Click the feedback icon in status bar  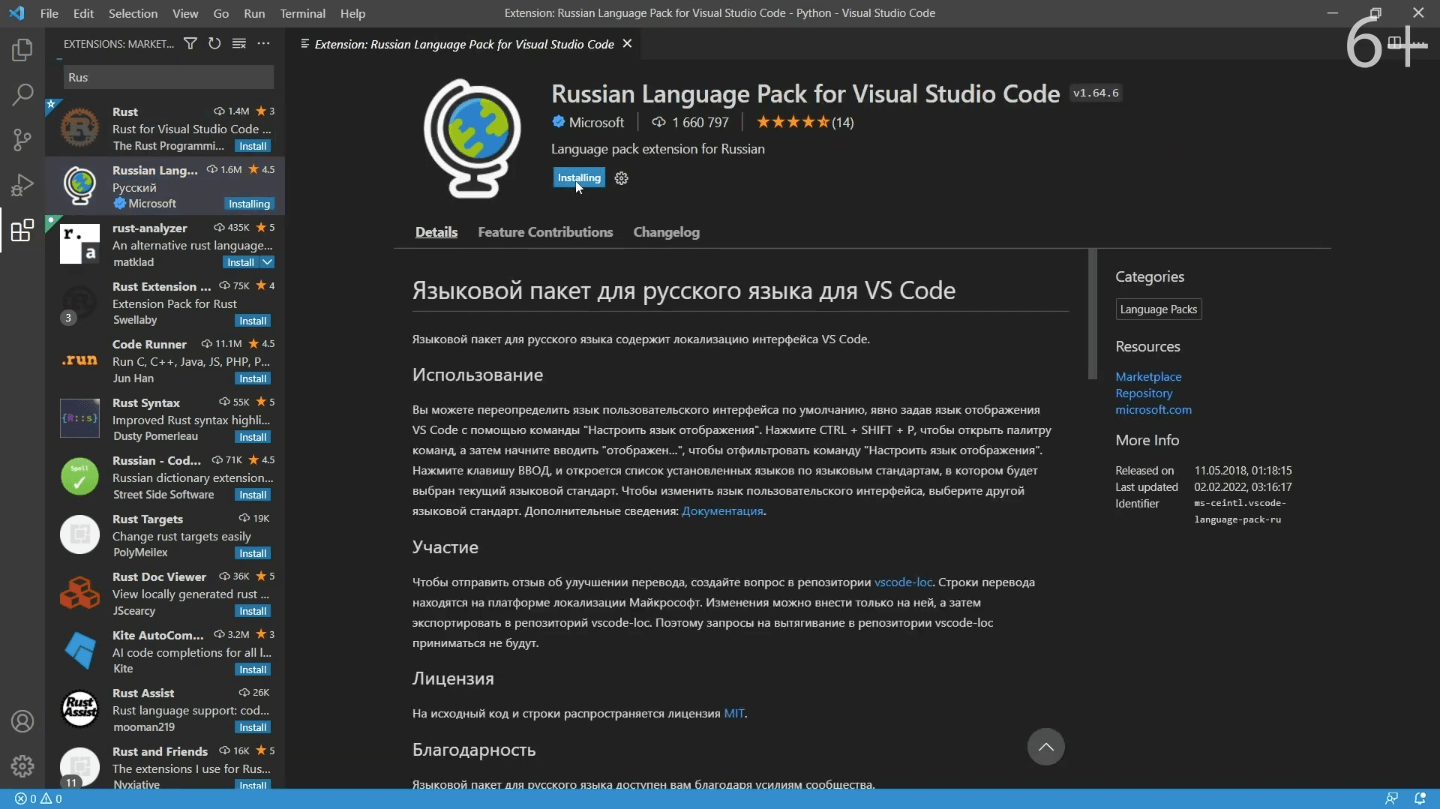1391,799
